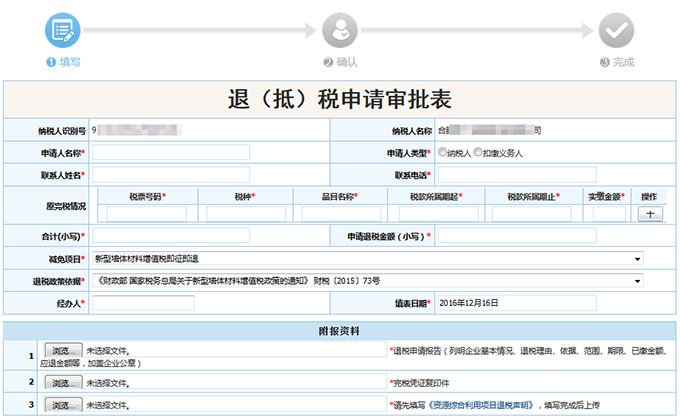680x420 pixels.
Task: Select the 品目名称 text box
Action: coord(342,214)
